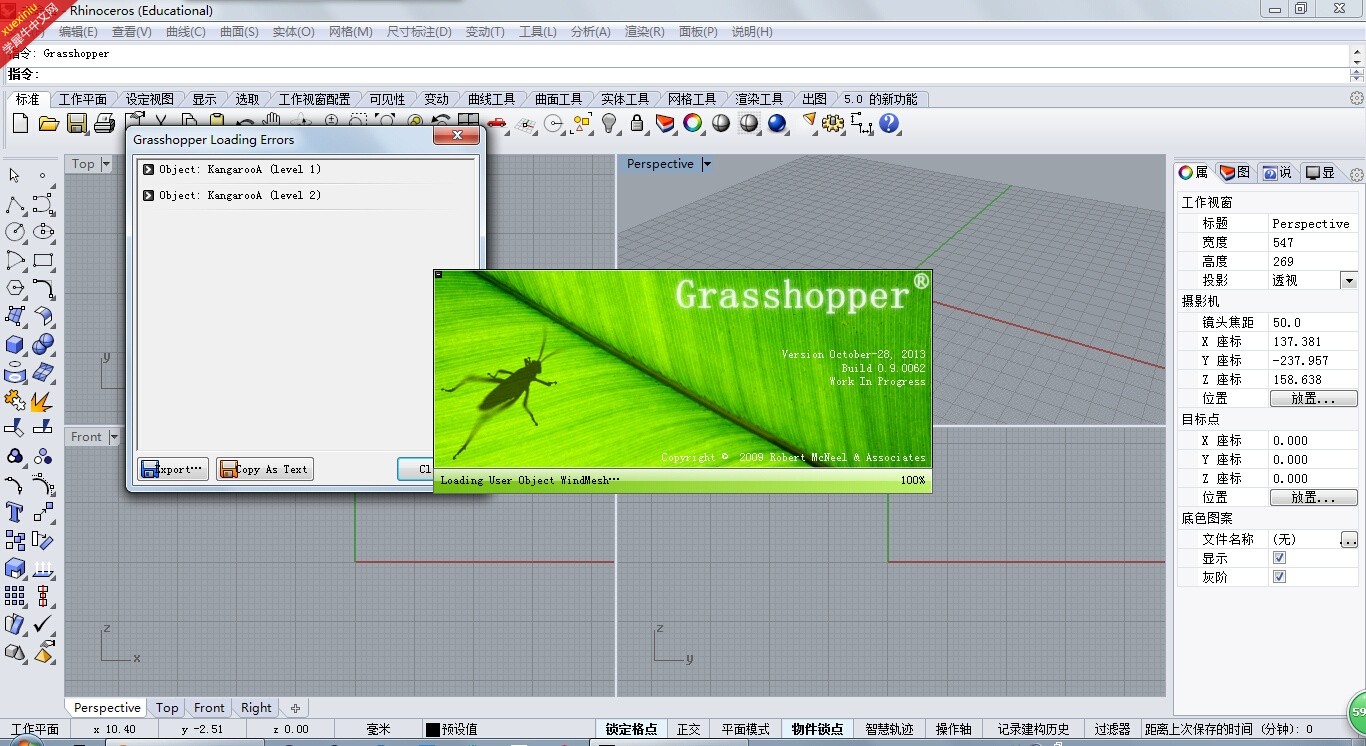
Task: Click the Grasshopper loading progress bar
Action: [x=682, y=480]
